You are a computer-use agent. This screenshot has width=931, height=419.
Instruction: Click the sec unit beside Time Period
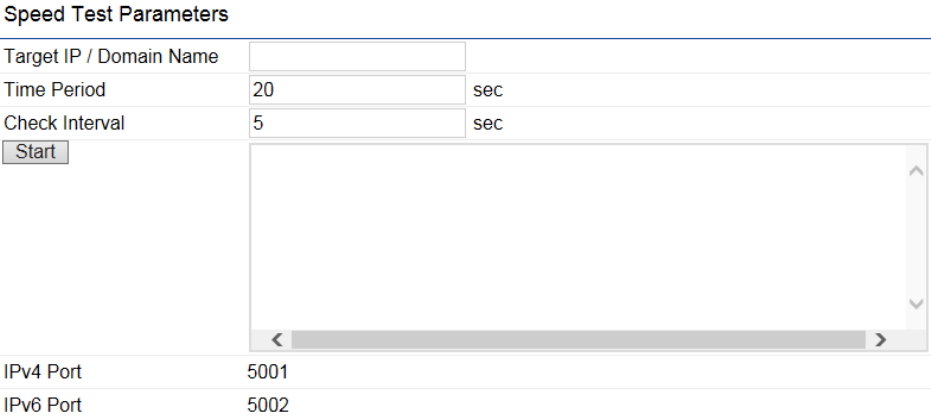(487, 90)
